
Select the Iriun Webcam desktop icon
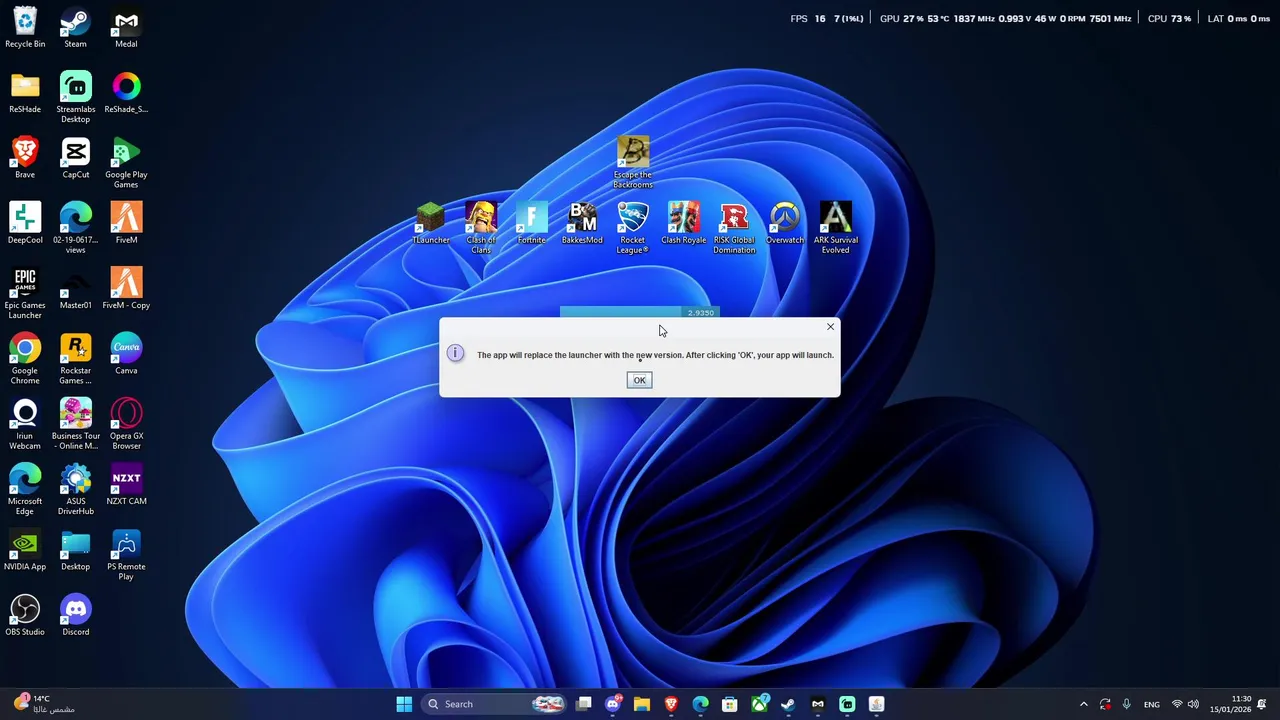click(x=25, y=424)
